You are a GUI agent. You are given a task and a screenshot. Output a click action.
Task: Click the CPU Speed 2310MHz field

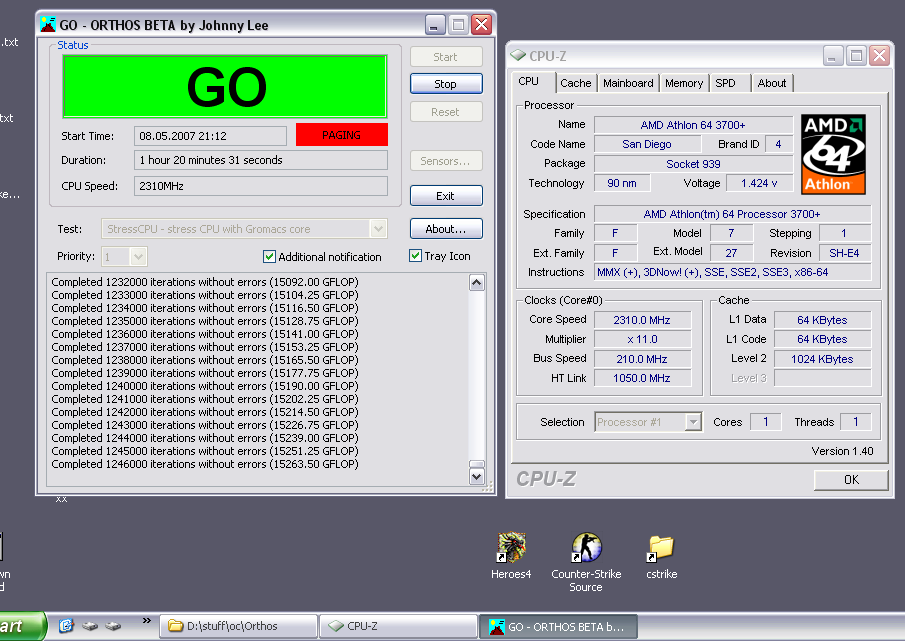click(x=261, y=186)
